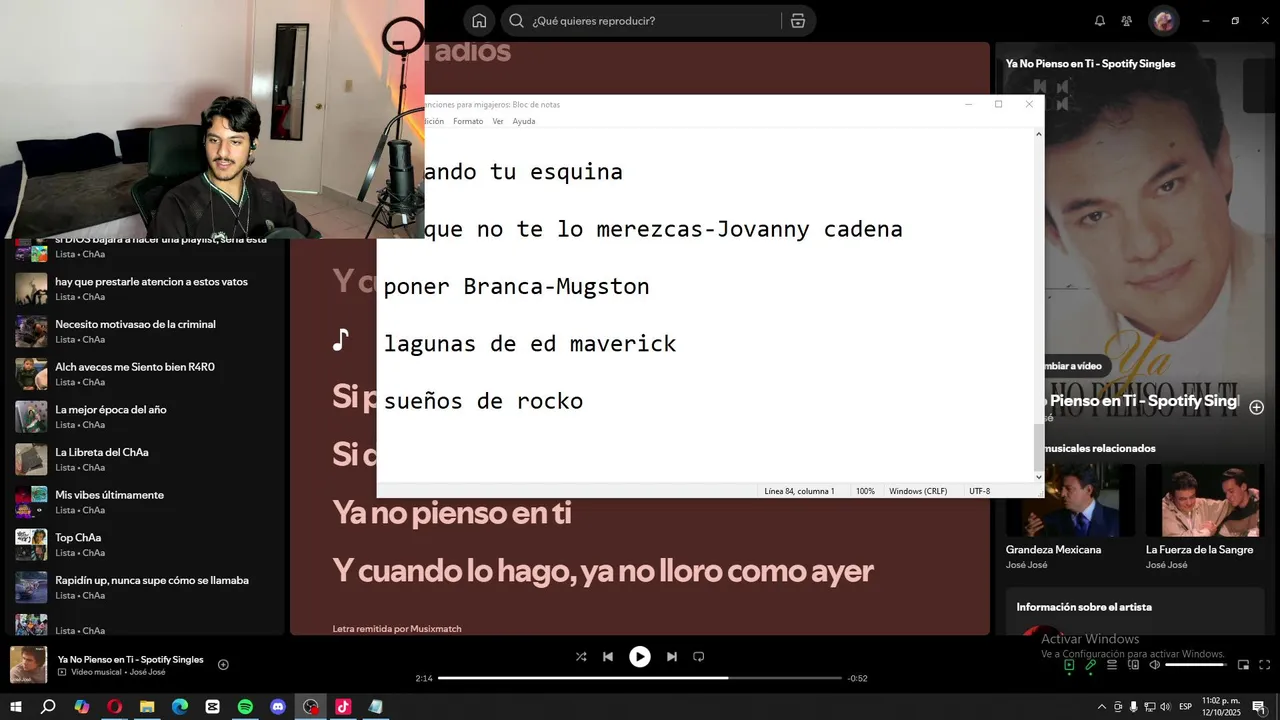Image resolution: width=1280 pixels, height=720 pixels.
Task: Open 'La Libreta del ChAa' playlist
Action: 143,459
